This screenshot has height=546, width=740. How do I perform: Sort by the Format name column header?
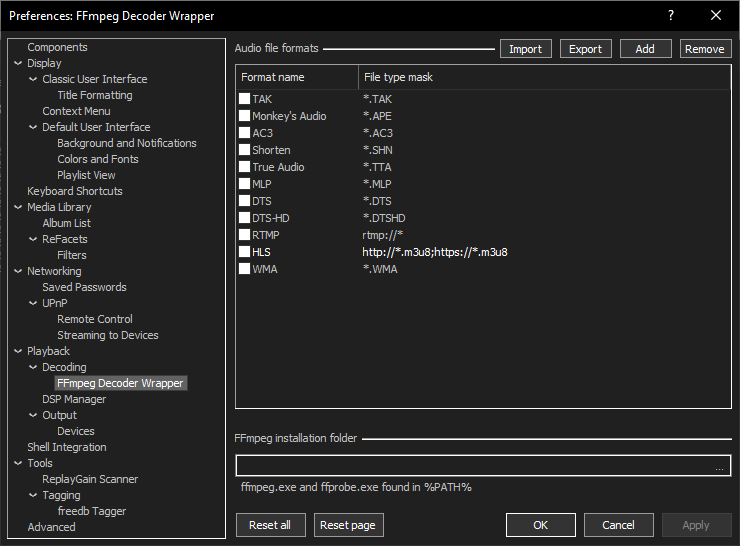297,77
